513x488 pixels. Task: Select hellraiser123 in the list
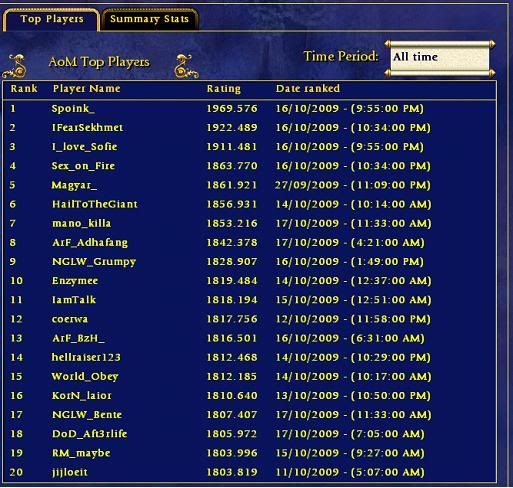click(x=86, y=358)
